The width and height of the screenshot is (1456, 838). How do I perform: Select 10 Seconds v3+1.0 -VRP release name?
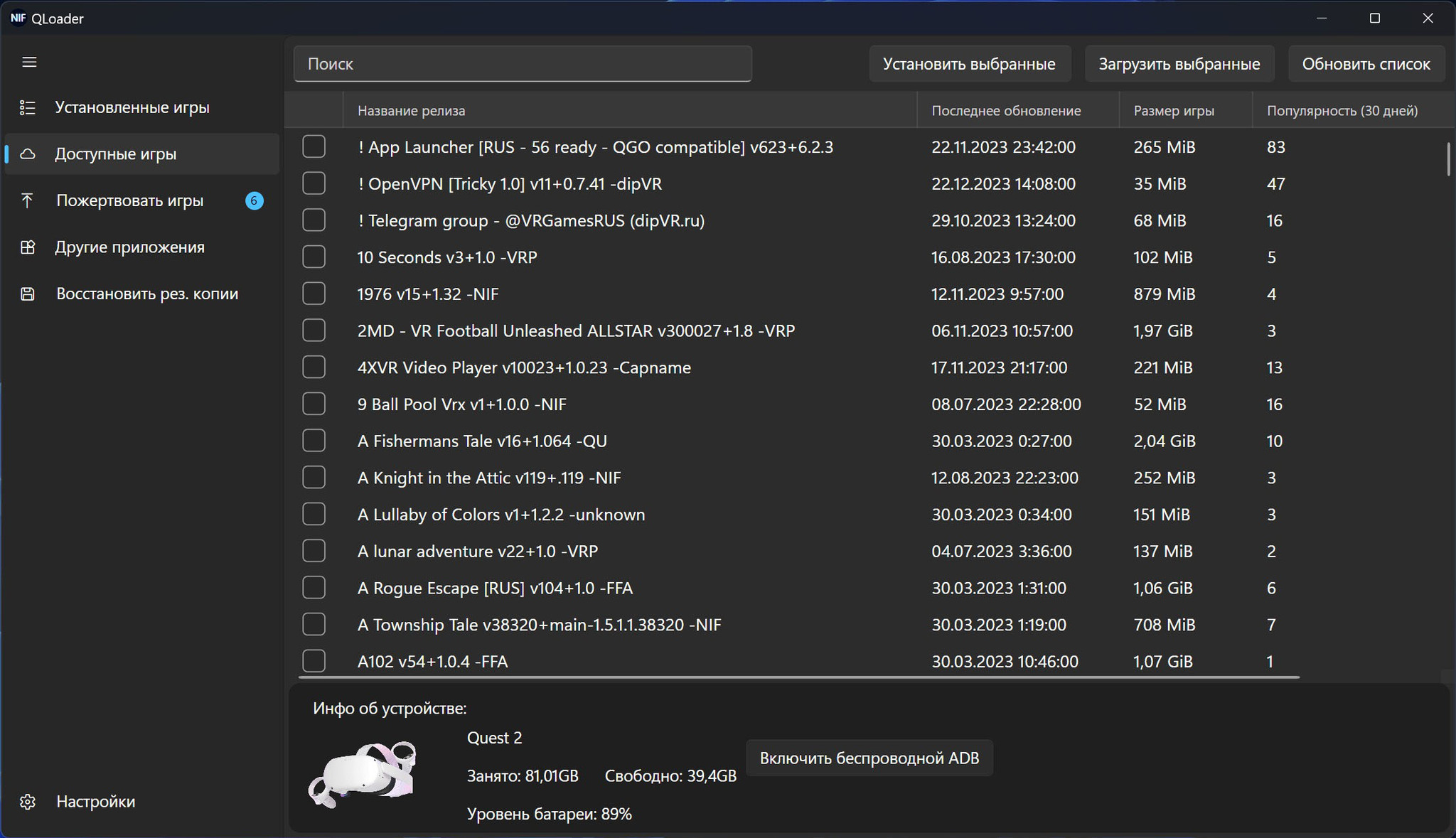447,257
